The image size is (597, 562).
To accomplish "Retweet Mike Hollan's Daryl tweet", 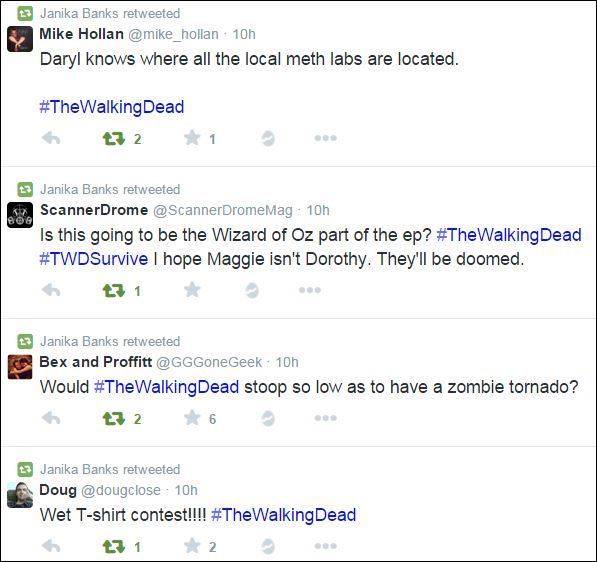I will pos(114,139).
